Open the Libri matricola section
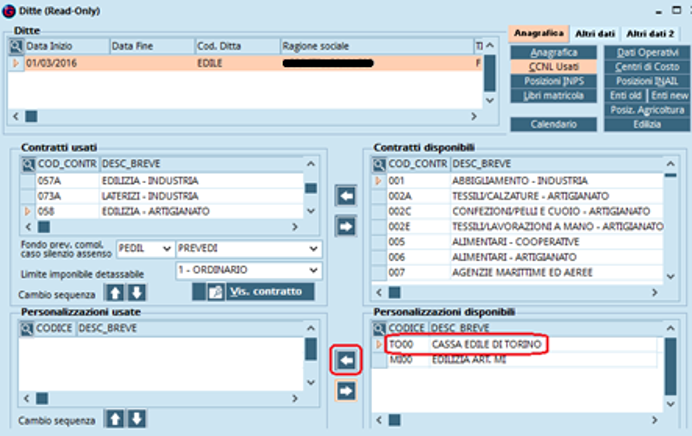 (553, 96)
